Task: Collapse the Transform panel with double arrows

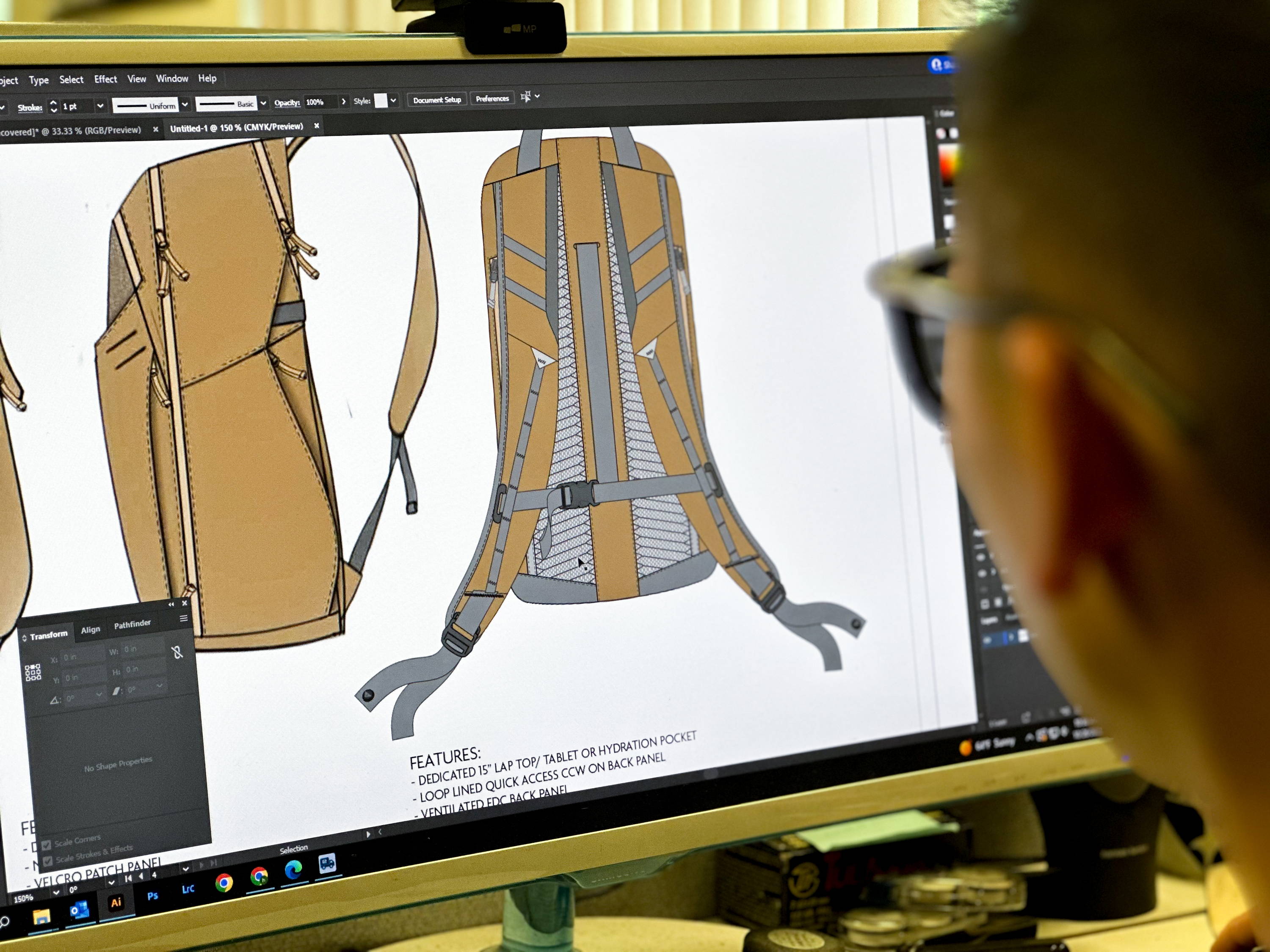Action: click(x=171, y=604)
